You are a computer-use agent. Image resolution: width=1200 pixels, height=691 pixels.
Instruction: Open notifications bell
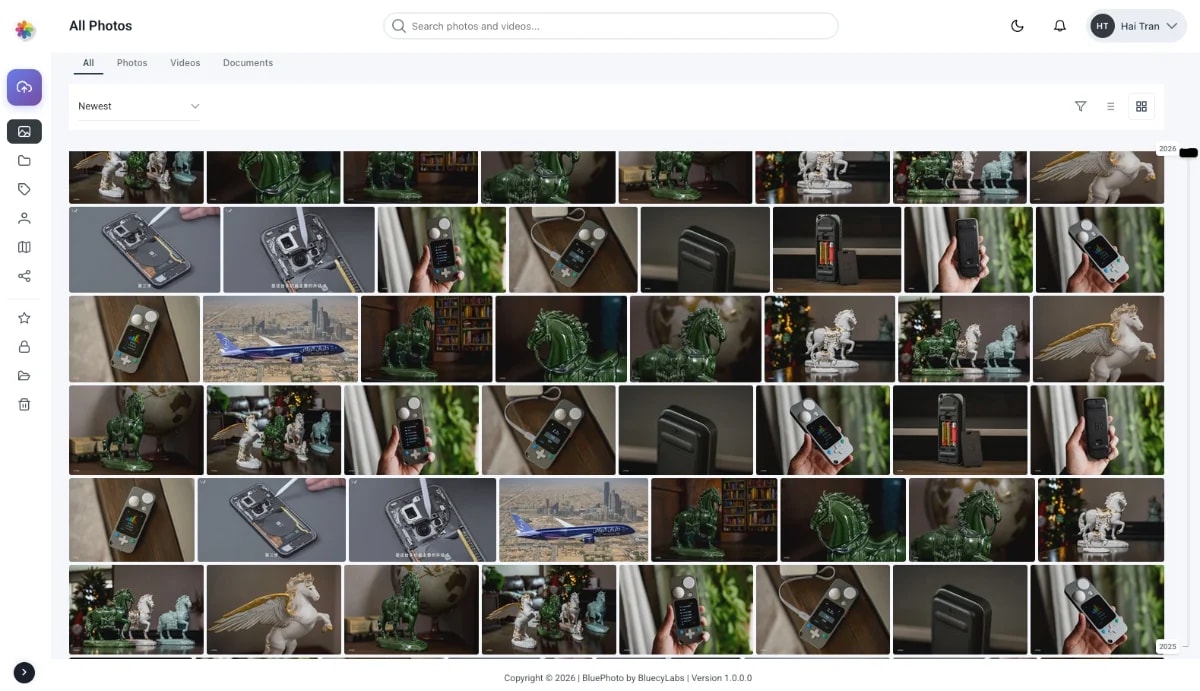click(x=1060, y=26)
